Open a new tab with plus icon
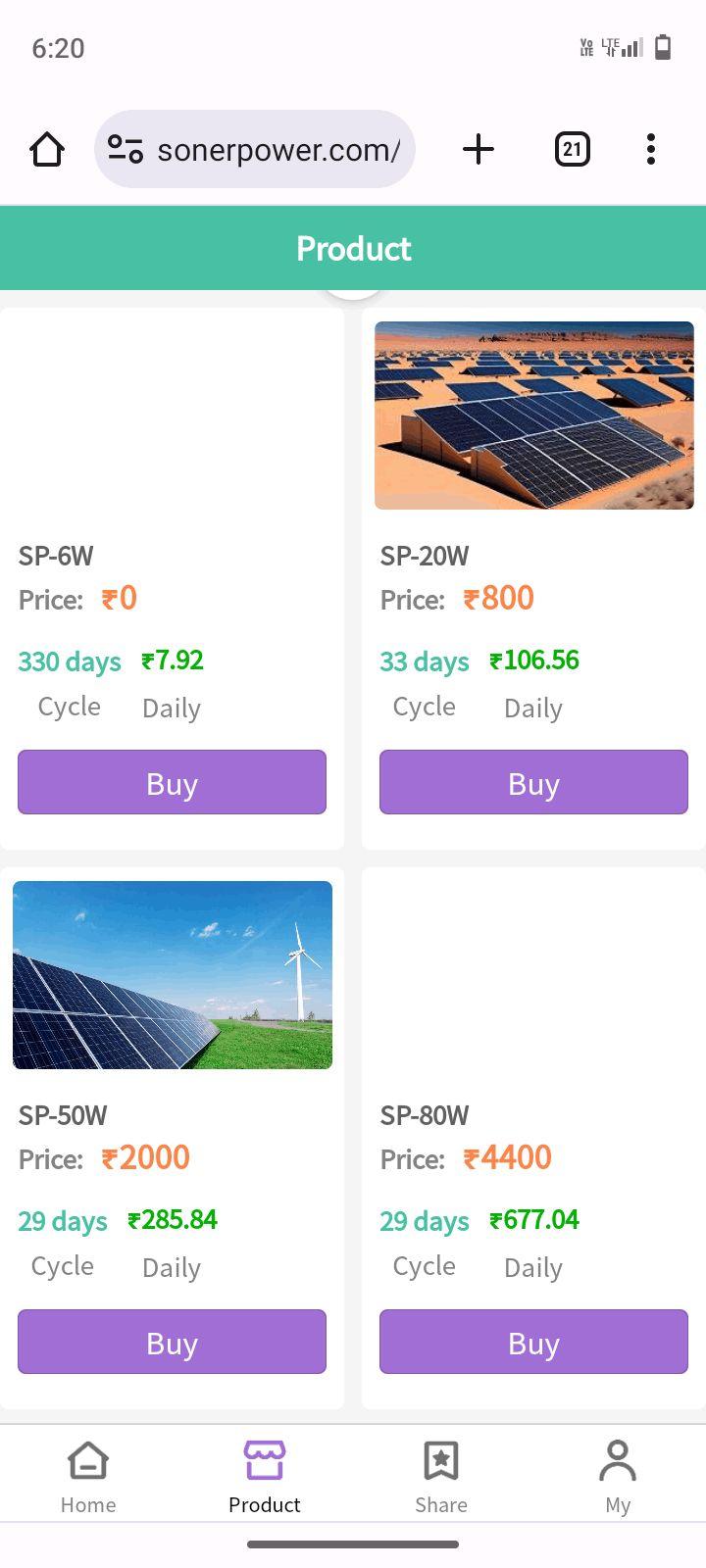The height and width of the screenshot is (1568, 706). (x=479, y=150)
